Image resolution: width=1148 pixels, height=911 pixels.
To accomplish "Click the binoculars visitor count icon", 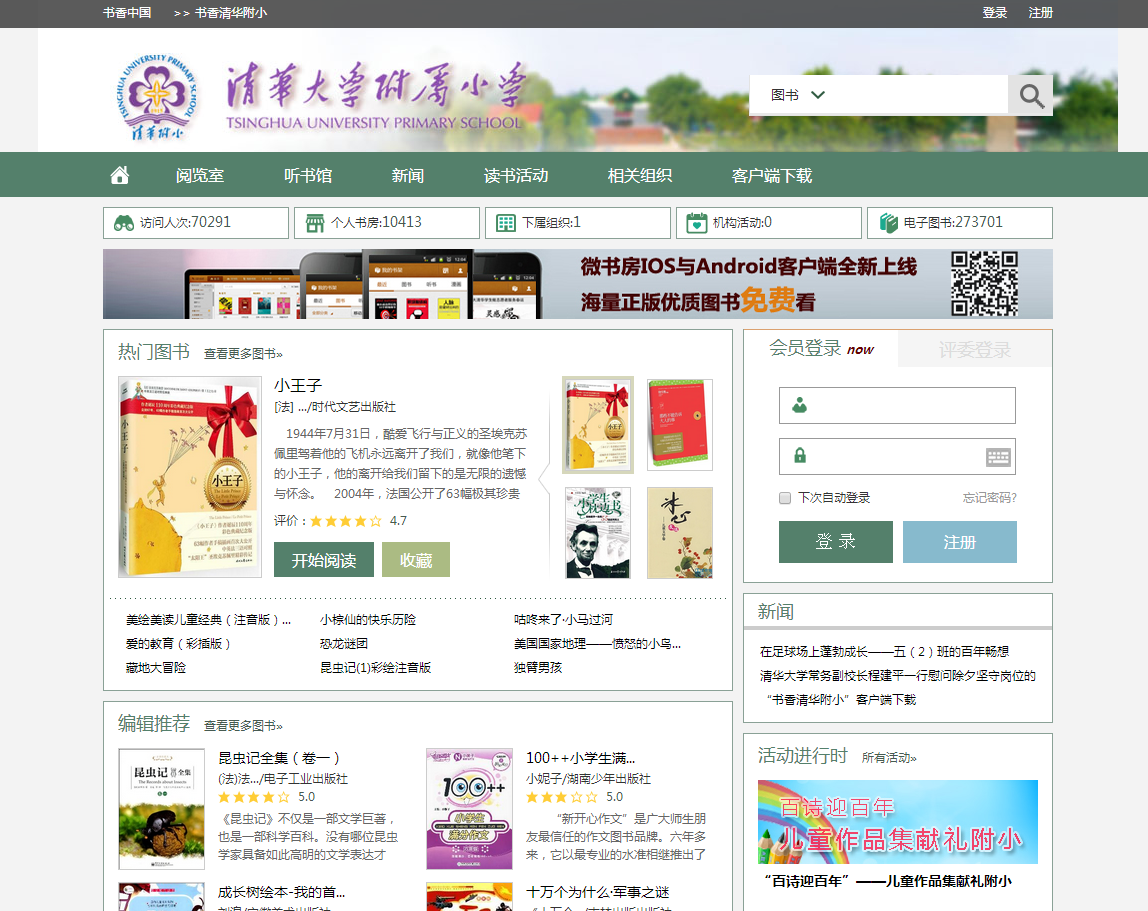I will (x=124, y=223).
